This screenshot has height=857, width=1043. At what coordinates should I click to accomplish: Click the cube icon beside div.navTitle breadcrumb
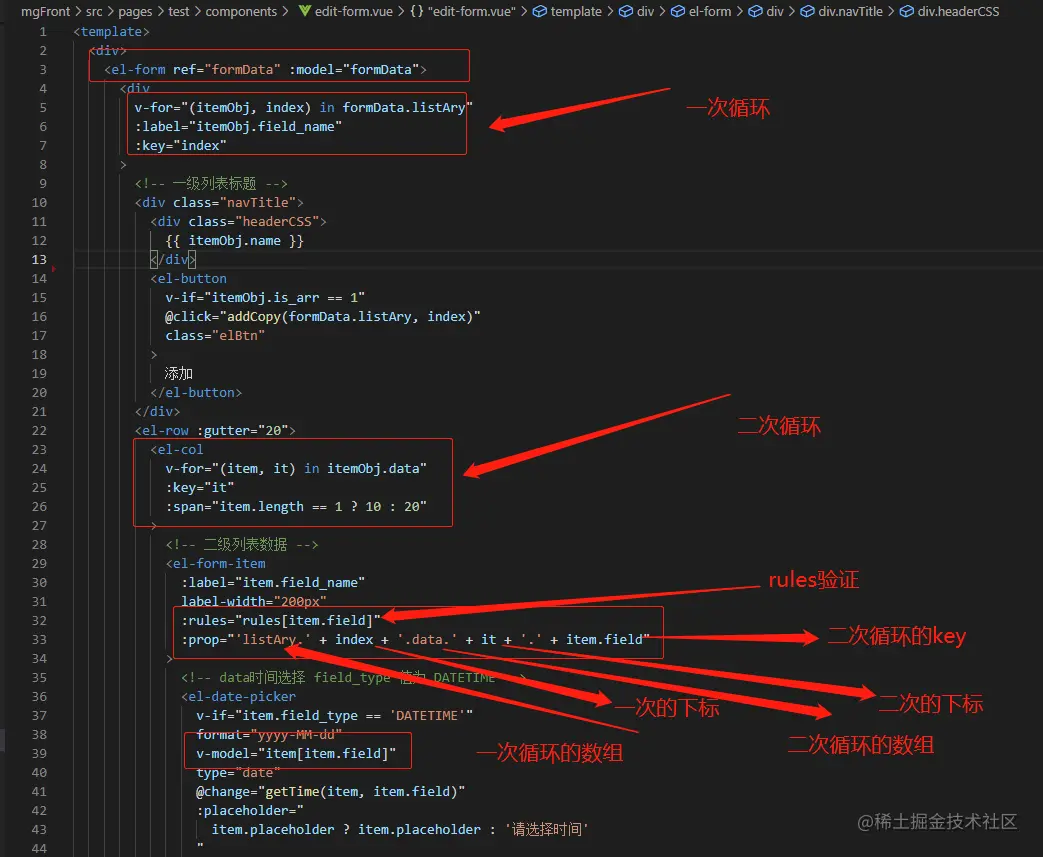pos(807,11)
